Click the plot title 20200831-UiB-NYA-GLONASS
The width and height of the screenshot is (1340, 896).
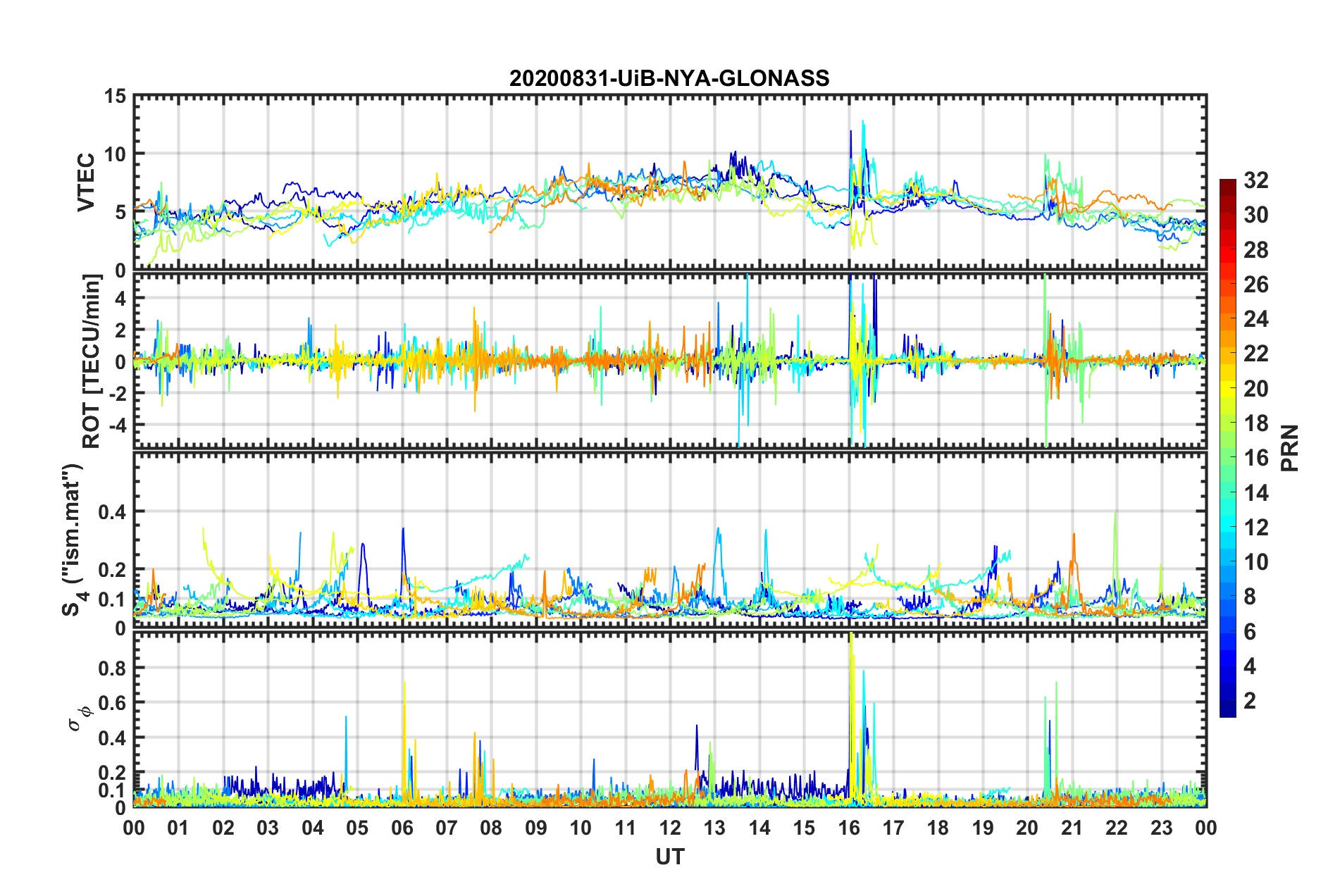tap(669, 78)
